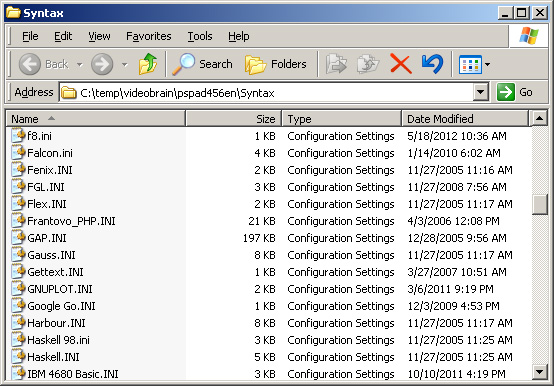554x386 pixels.
Task: Open the Search pane
Action: [202, 64]
